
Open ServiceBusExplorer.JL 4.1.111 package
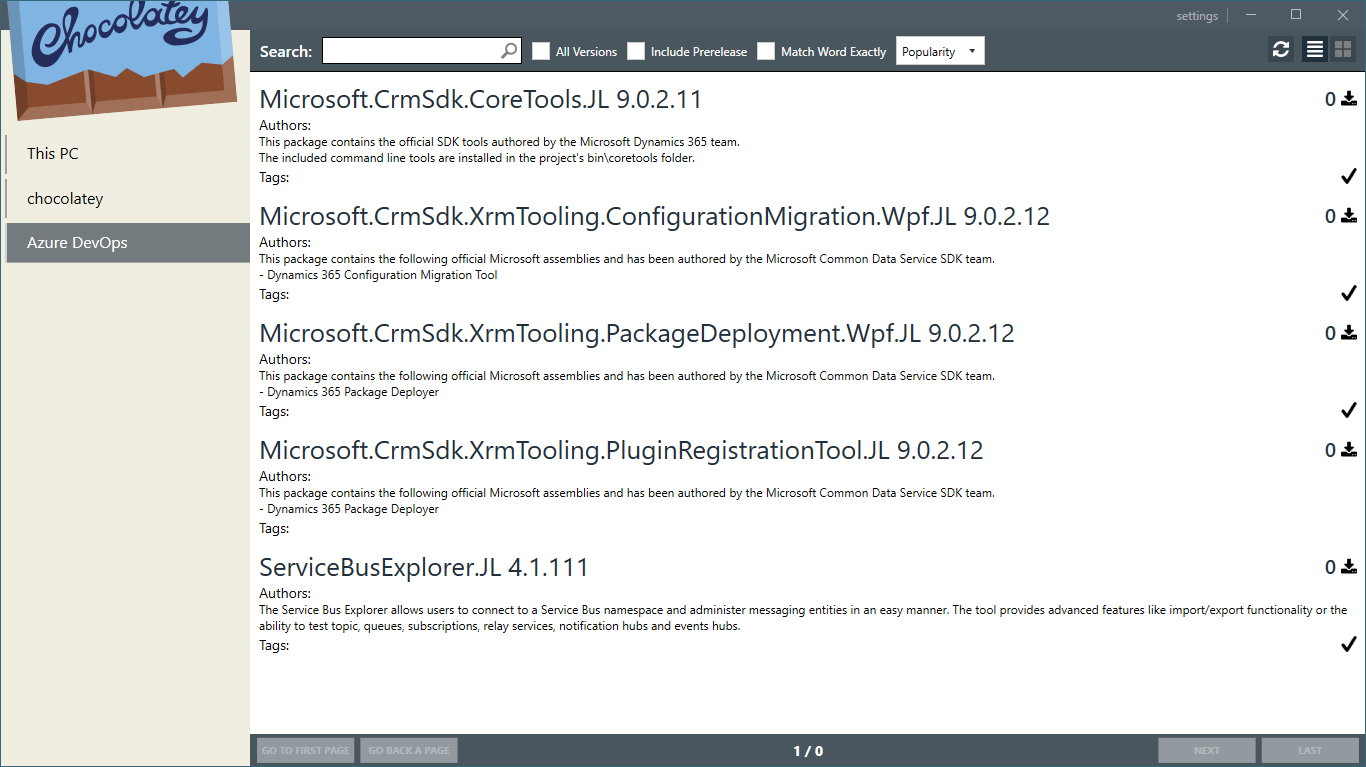pyautogui.click(x=424, y=567)
